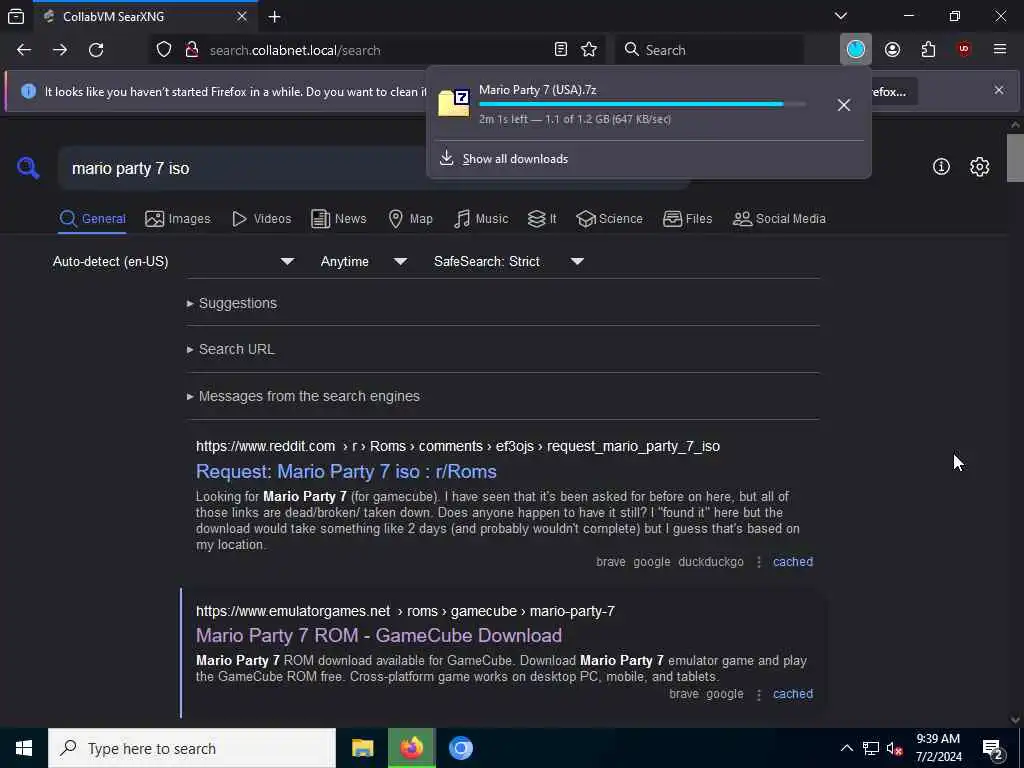Open the Firefox hamburger menu
The height and width of the screenshot is (768, 1024).
point(1000,50)
